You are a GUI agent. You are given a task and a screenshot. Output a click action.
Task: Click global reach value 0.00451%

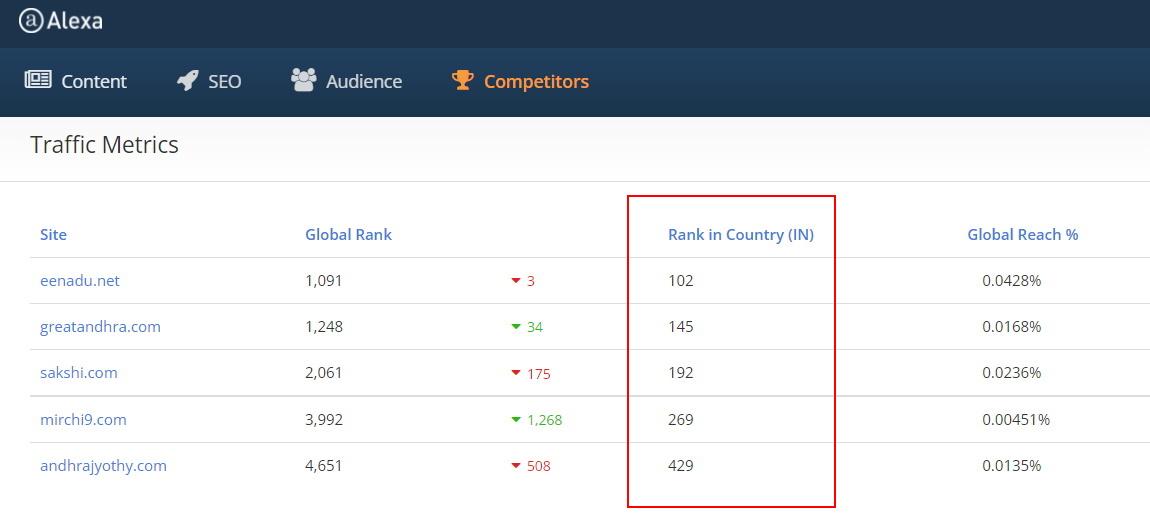coord(1016,420)
